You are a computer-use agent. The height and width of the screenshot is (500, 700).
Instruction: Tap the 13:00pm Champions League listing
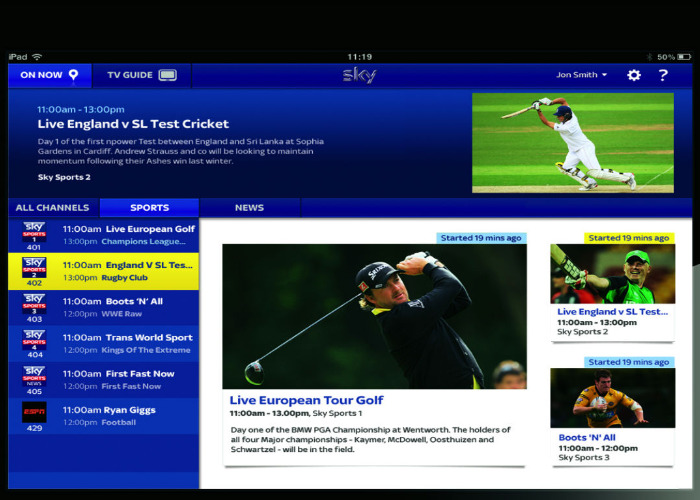coord(124,242)
